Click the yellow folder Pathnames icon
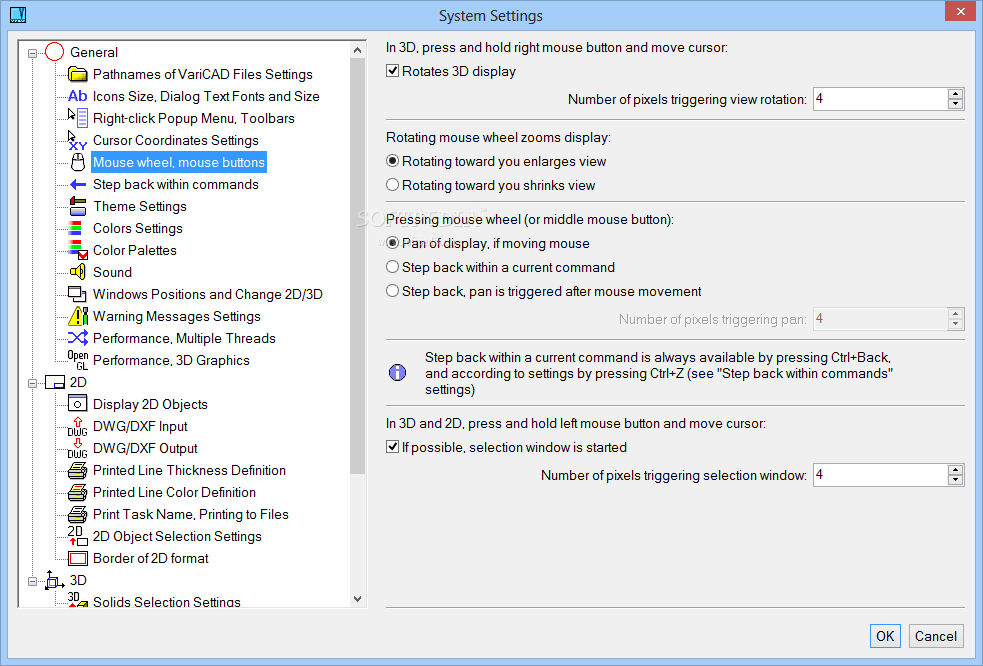The width and height of the screenshot is (983, 666). tap(78, 74)
